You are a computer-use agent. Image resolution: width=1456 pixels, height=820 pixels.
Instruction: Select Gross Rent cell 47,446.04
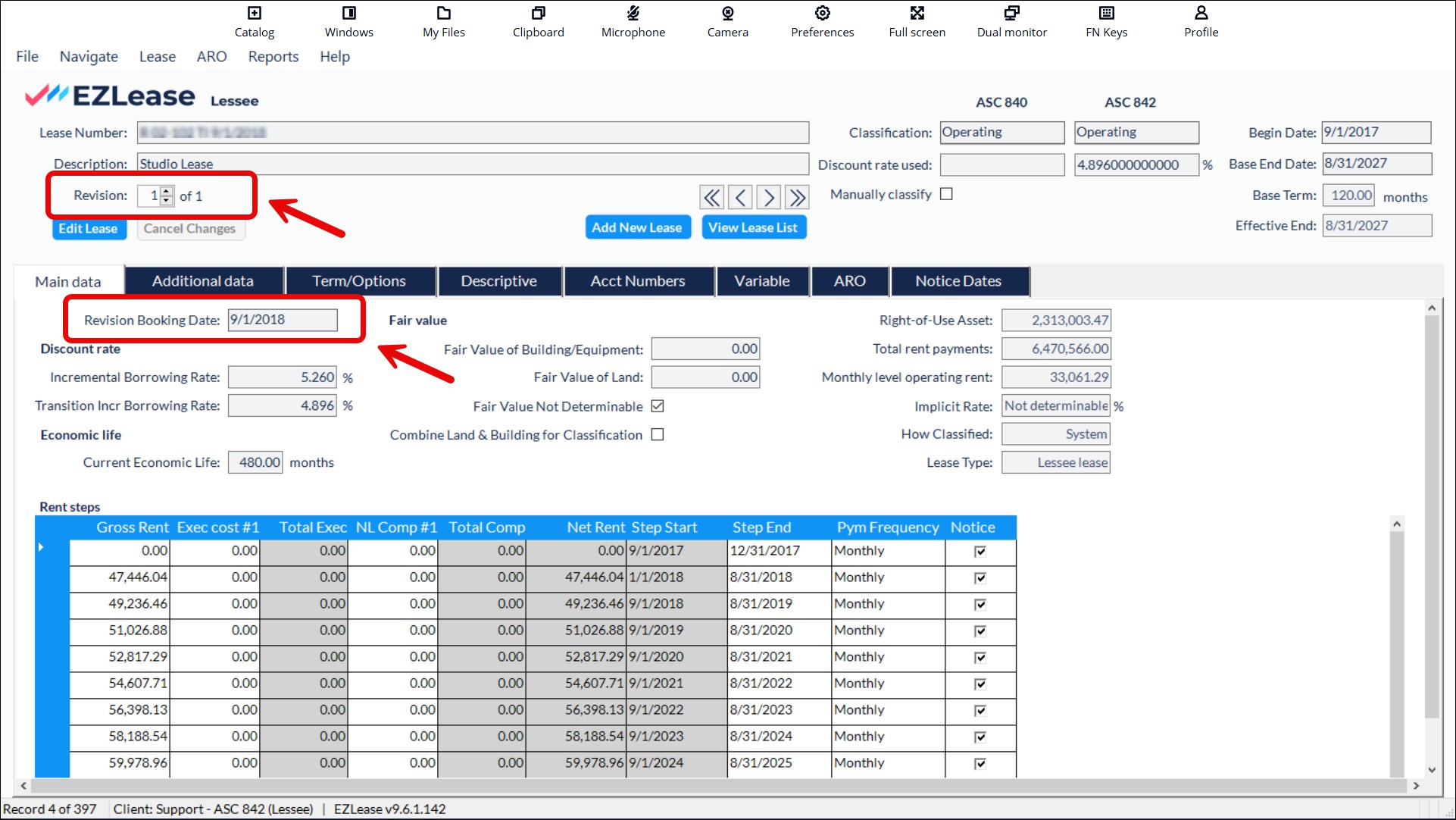[120, 577]
